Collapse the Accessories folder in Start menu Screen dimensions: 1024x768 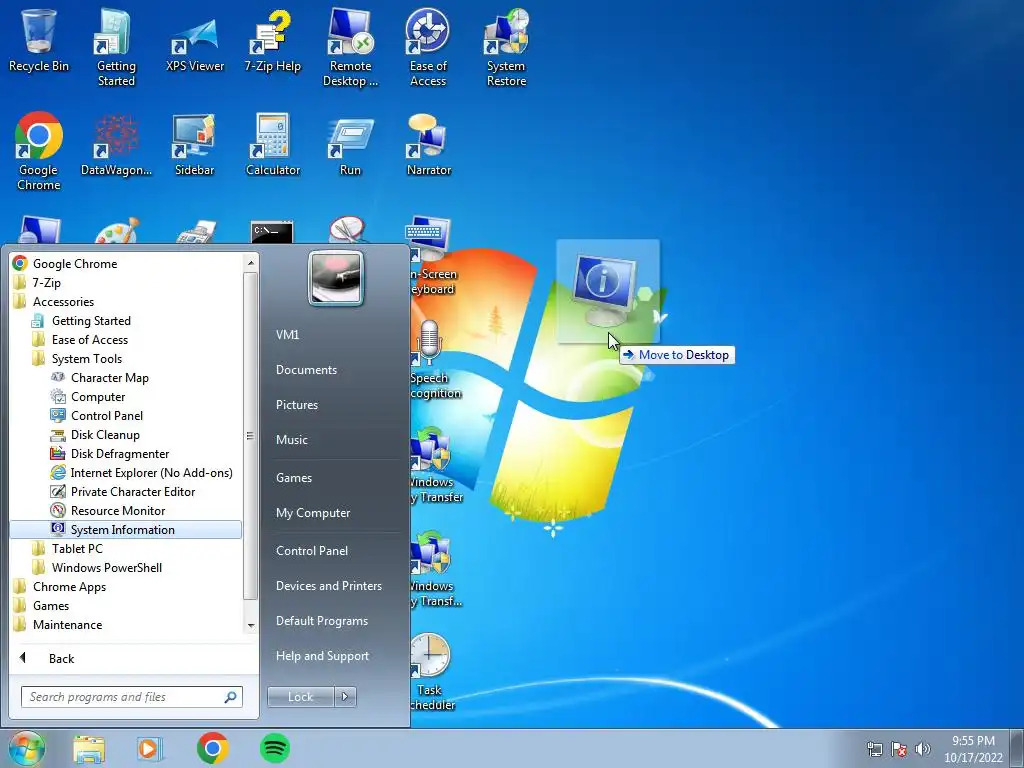(63, 302)
